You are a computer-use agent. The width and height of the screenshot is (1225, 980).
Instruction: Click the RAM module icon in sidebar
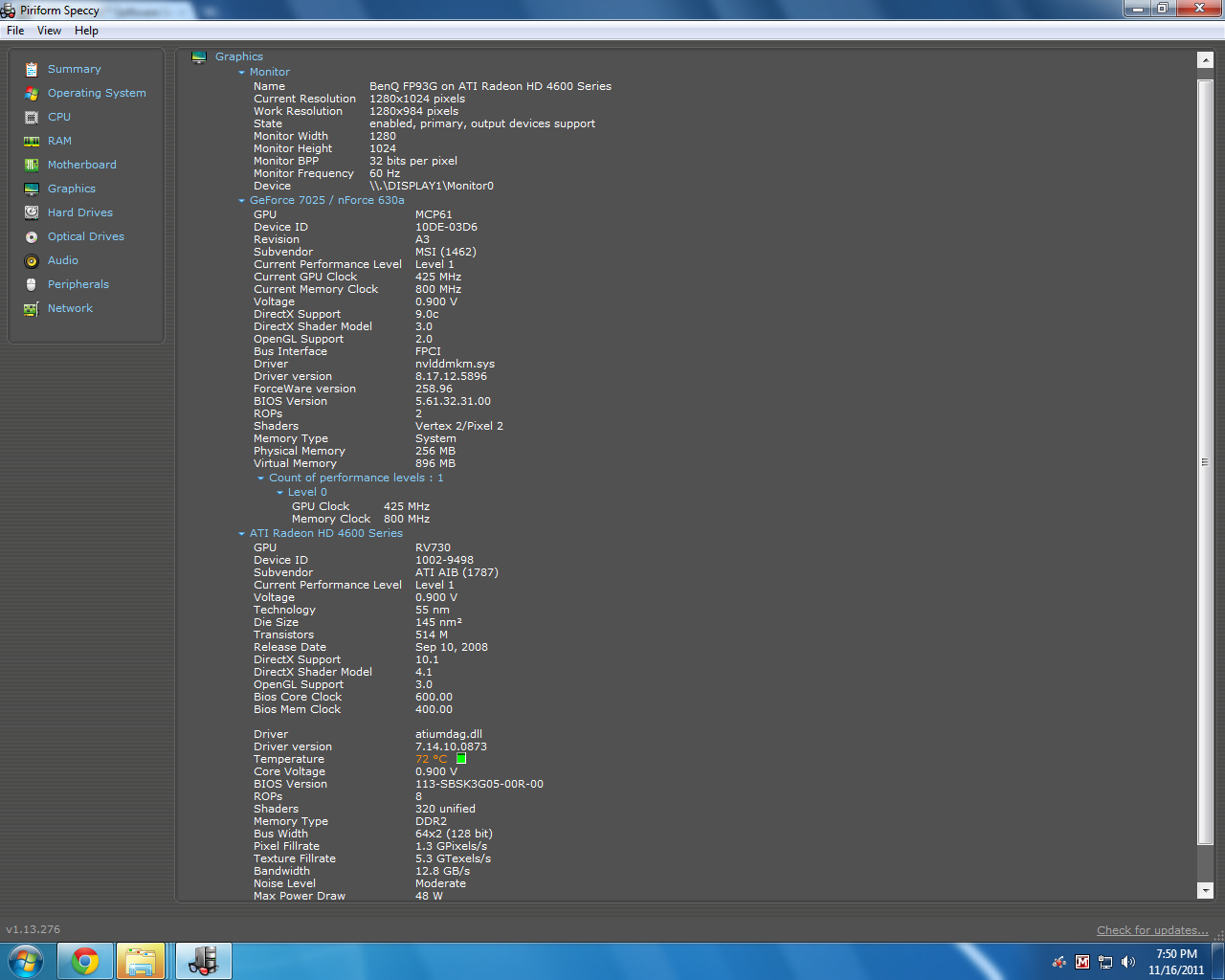click(32, 141)
